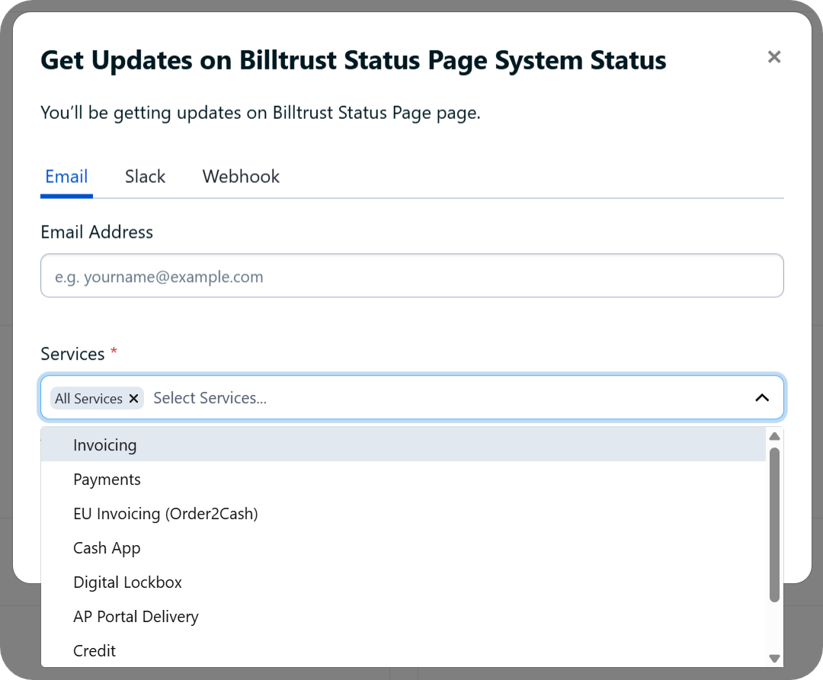The width and height of the screenshot is (823, 681).
Task: Choose EU Invoicing (Order2Cash) option
Action: click(403, 514)
